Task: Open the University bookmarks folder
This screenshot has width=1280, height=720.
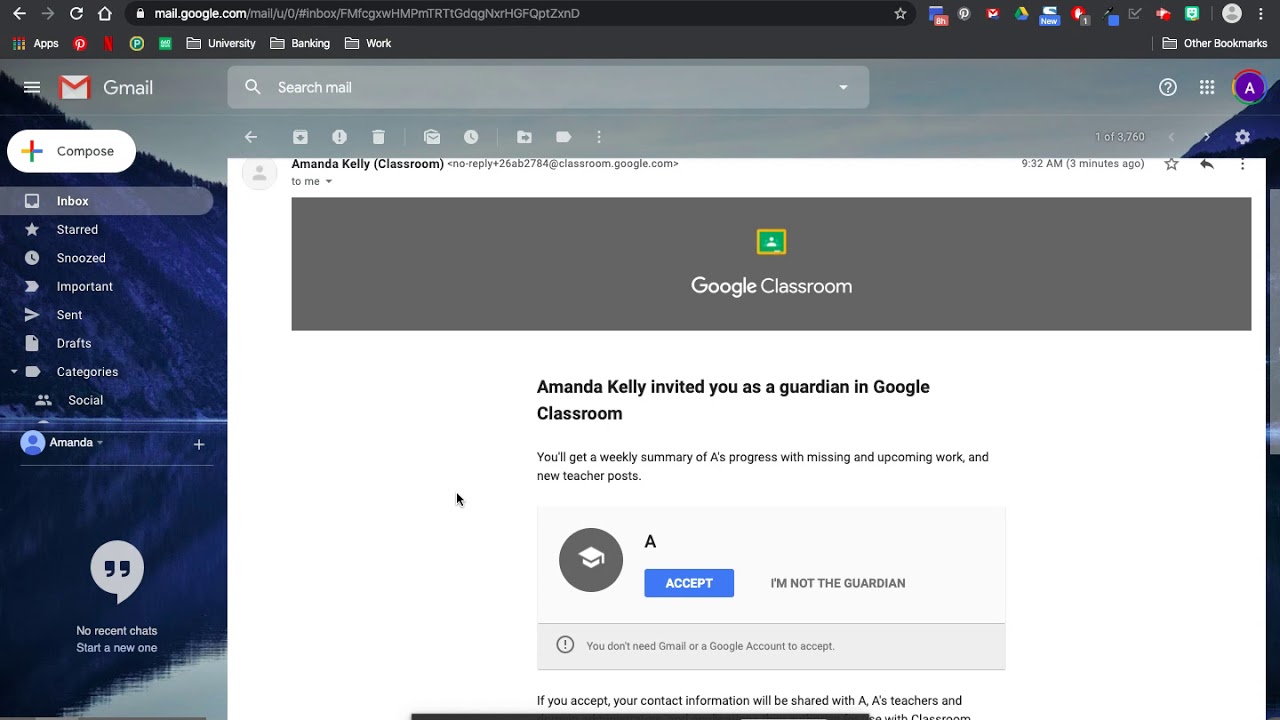Action: point(221,44)
